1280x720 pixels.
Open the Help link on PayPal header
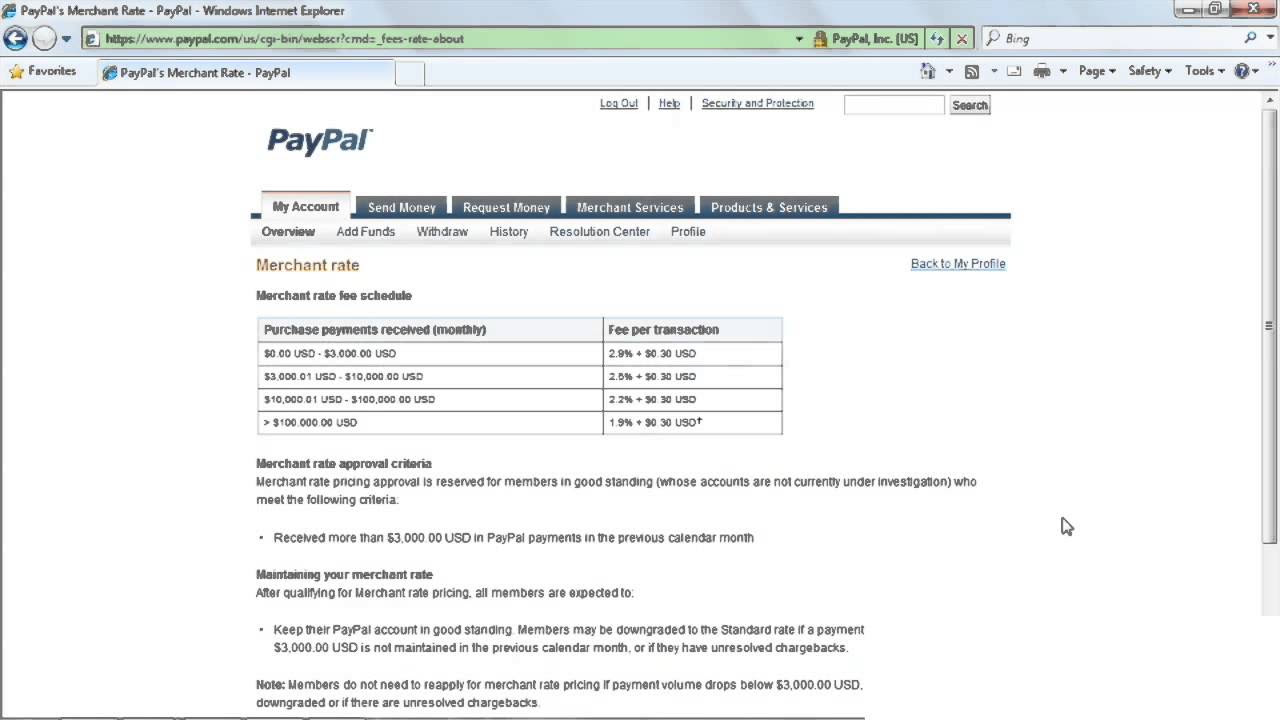[669, 104]
